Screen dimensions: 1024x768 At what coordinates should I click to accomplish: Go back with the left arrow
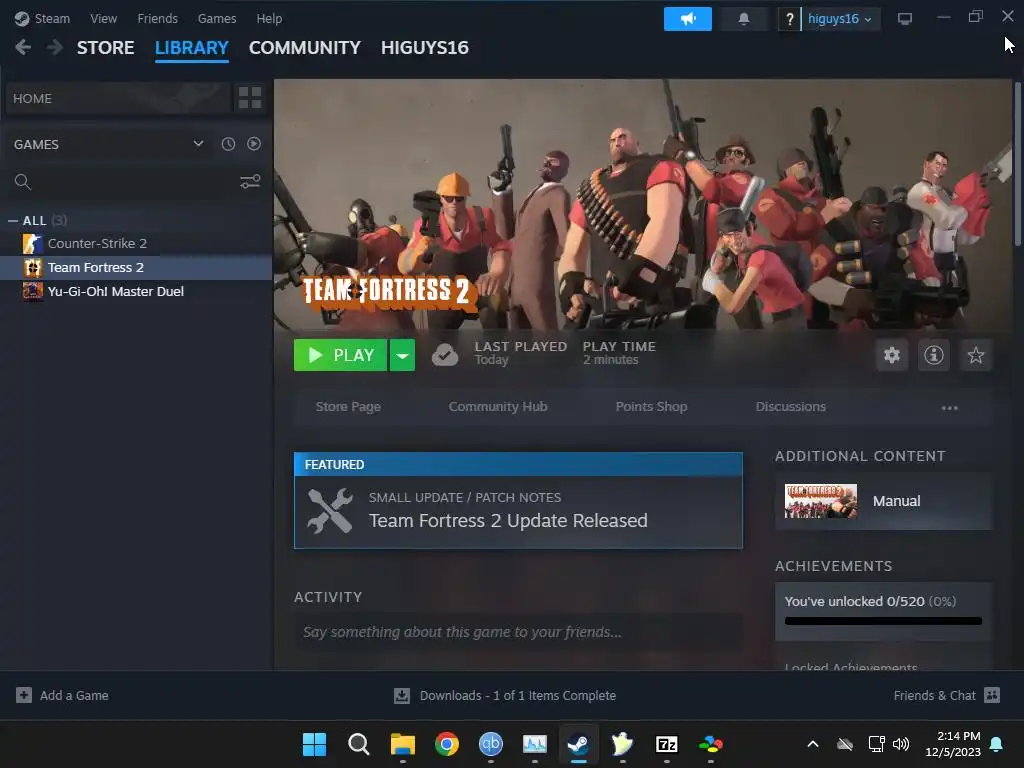pyautogui.click(x=23, y=47)
